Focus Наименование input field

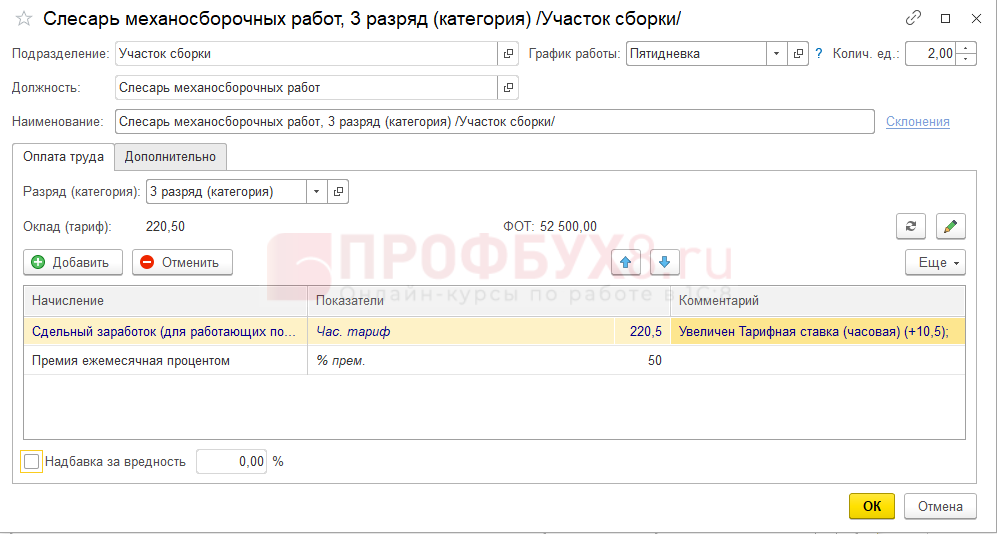(495, 121)
